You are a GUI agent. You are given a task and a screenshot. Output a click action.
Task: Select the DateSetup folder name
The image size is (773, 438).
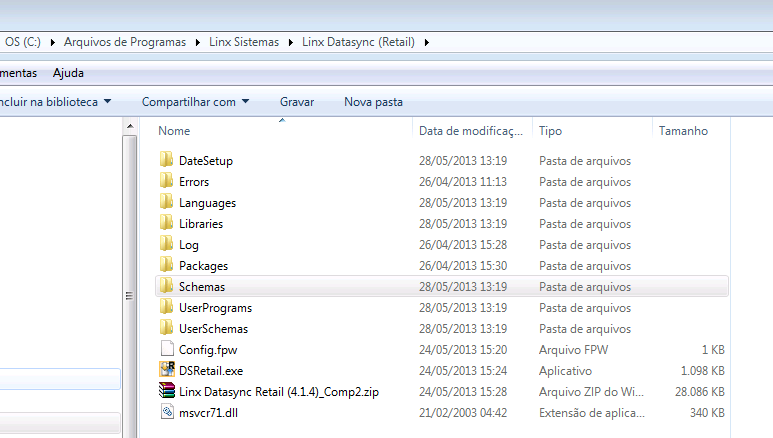click(206, 161)
